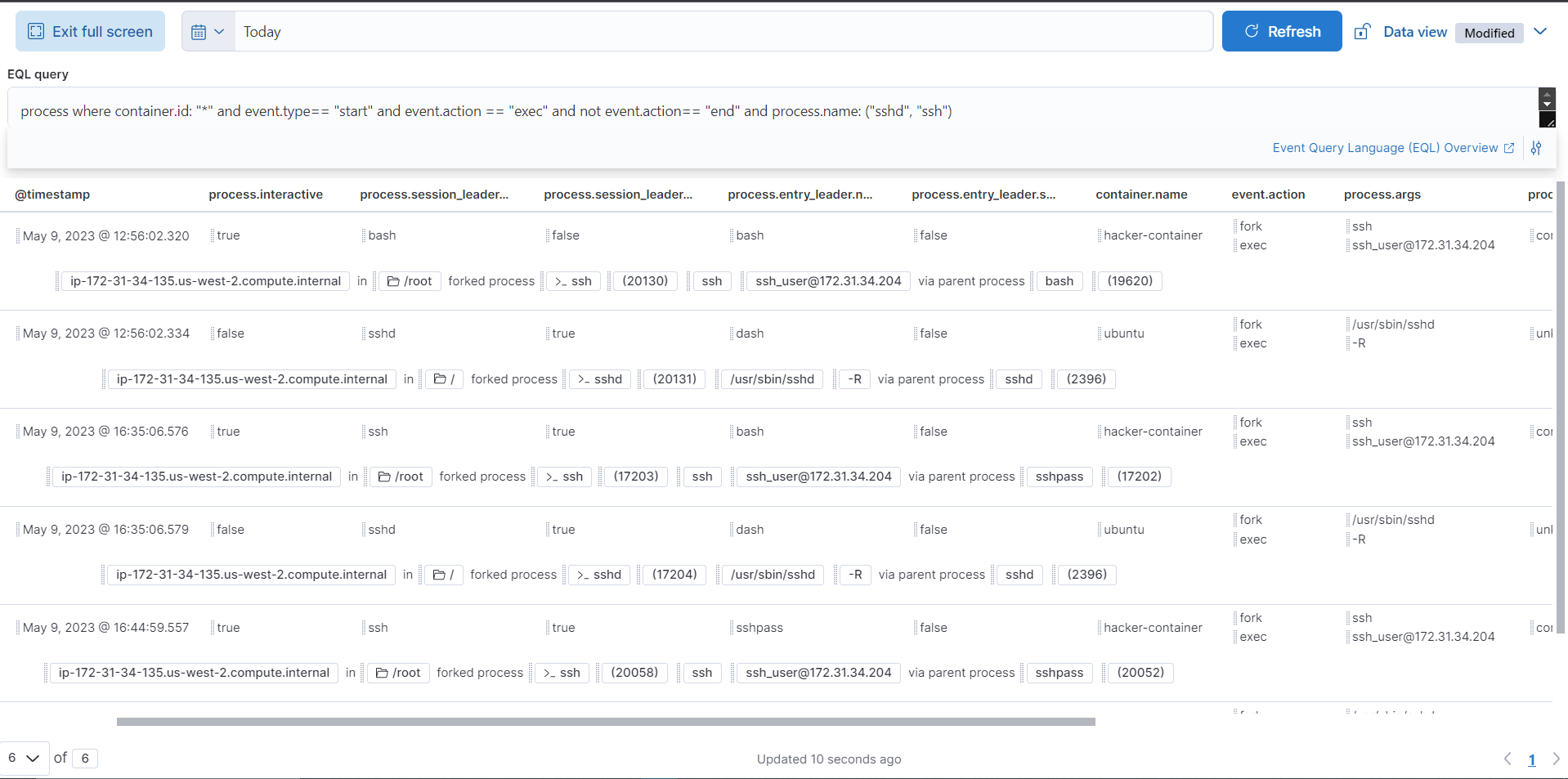
Task: Click the horizontal table scrollbar
Action: tap(605, 722)
